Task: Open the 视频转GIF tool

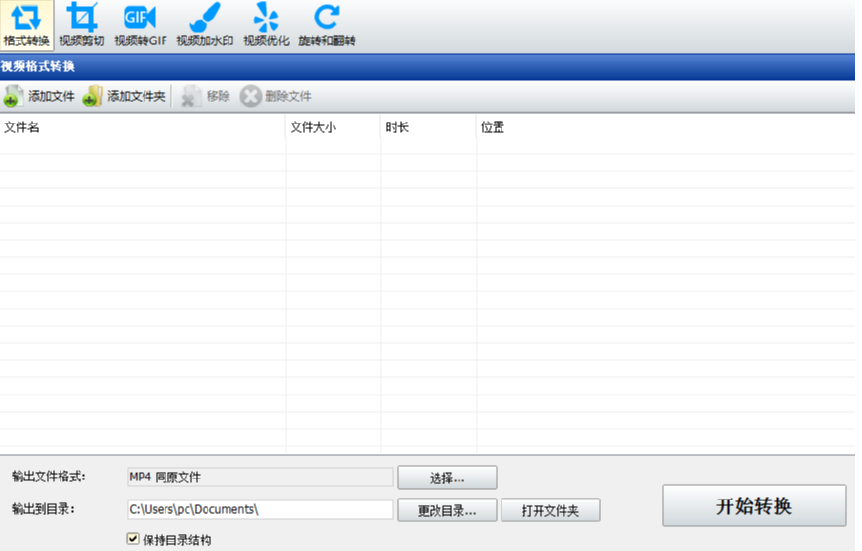Action: (x=140, y=25)
